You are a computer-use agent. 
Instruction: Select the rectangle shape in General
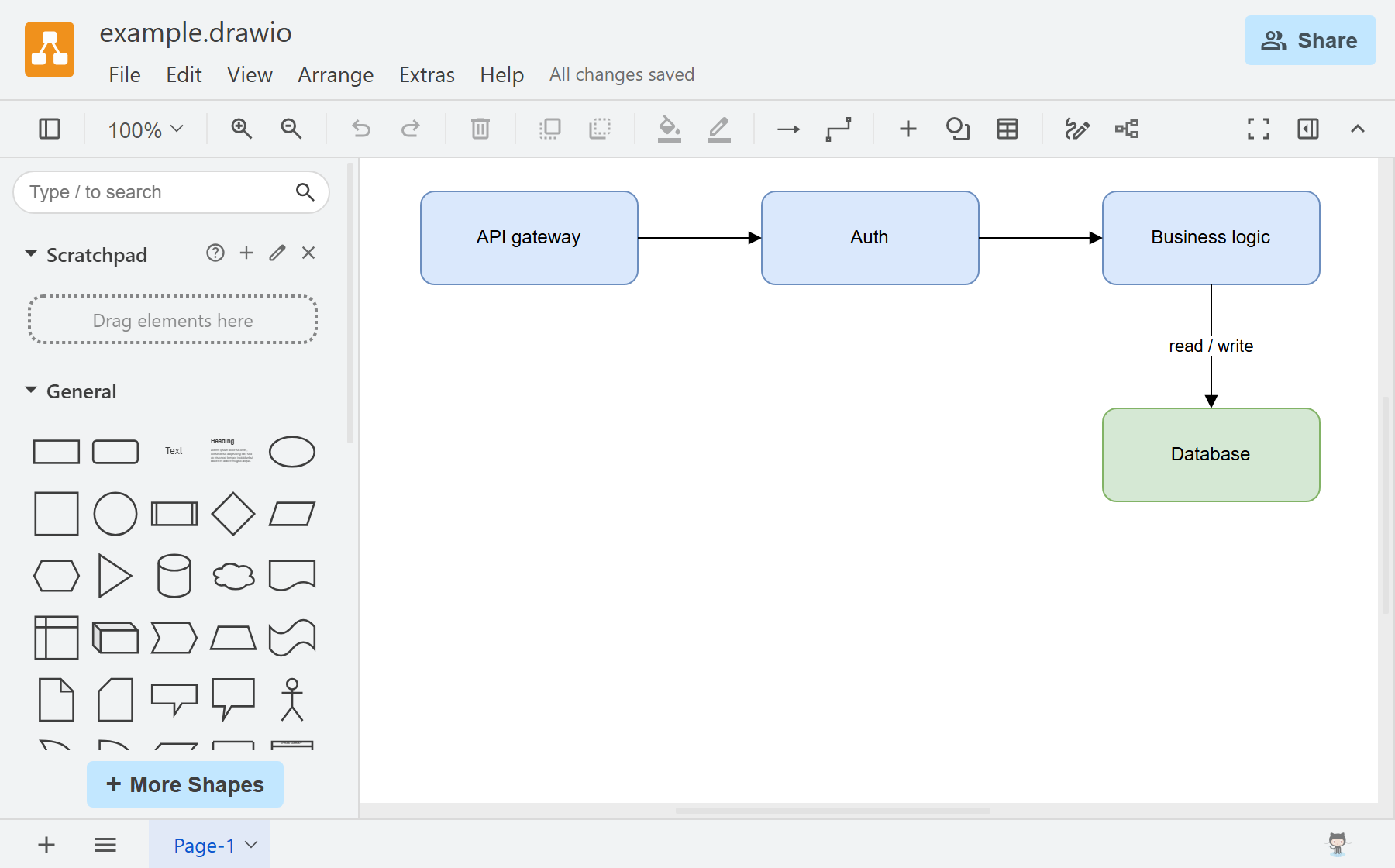point(57,452)
